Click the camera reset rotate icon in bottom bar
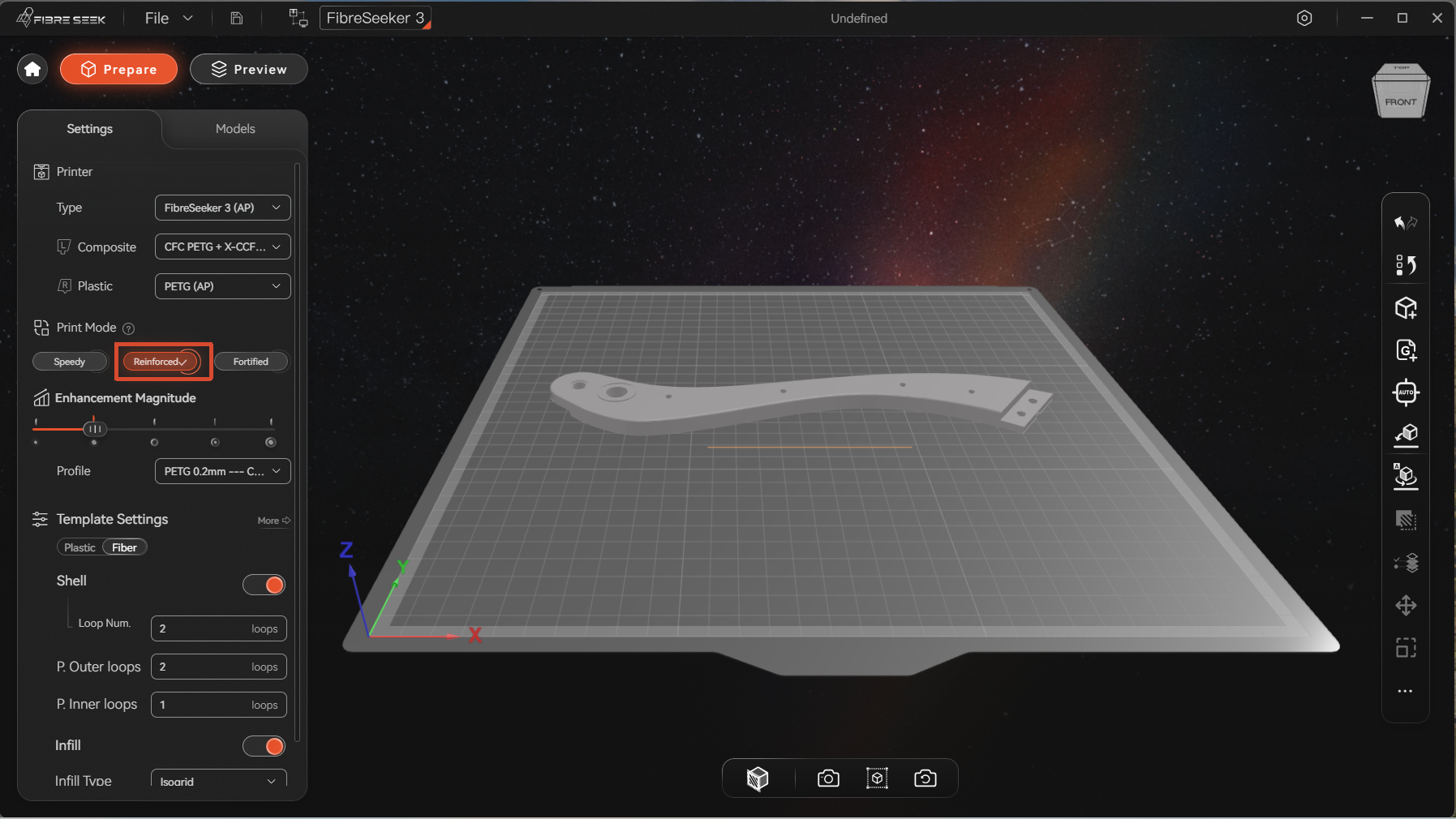 [926, 778]
